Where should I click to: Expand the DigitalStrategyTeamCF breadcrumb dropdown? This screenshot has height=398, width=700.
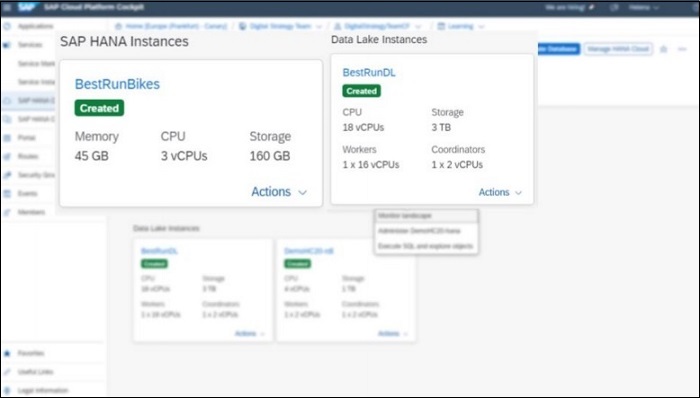(418, 27)
